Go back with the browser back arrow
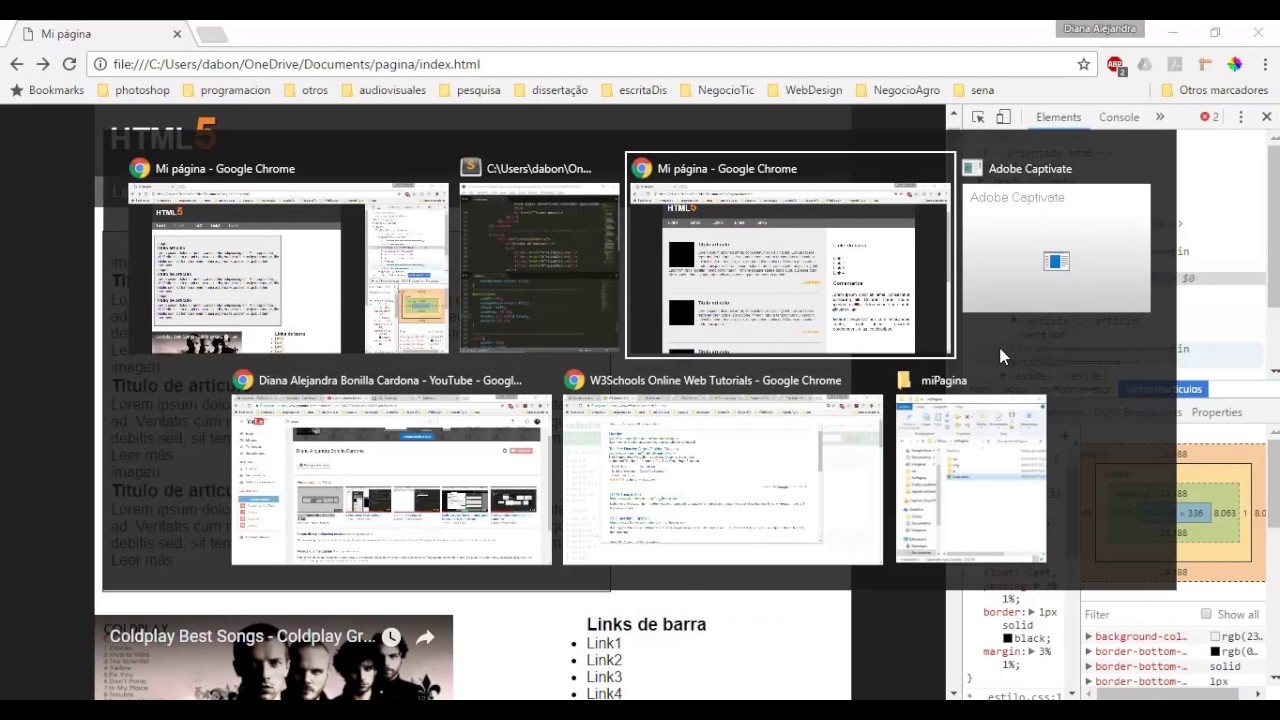The height and width of the screenshot is (720, 1280). pyautogui.click(x=17, y=64)
